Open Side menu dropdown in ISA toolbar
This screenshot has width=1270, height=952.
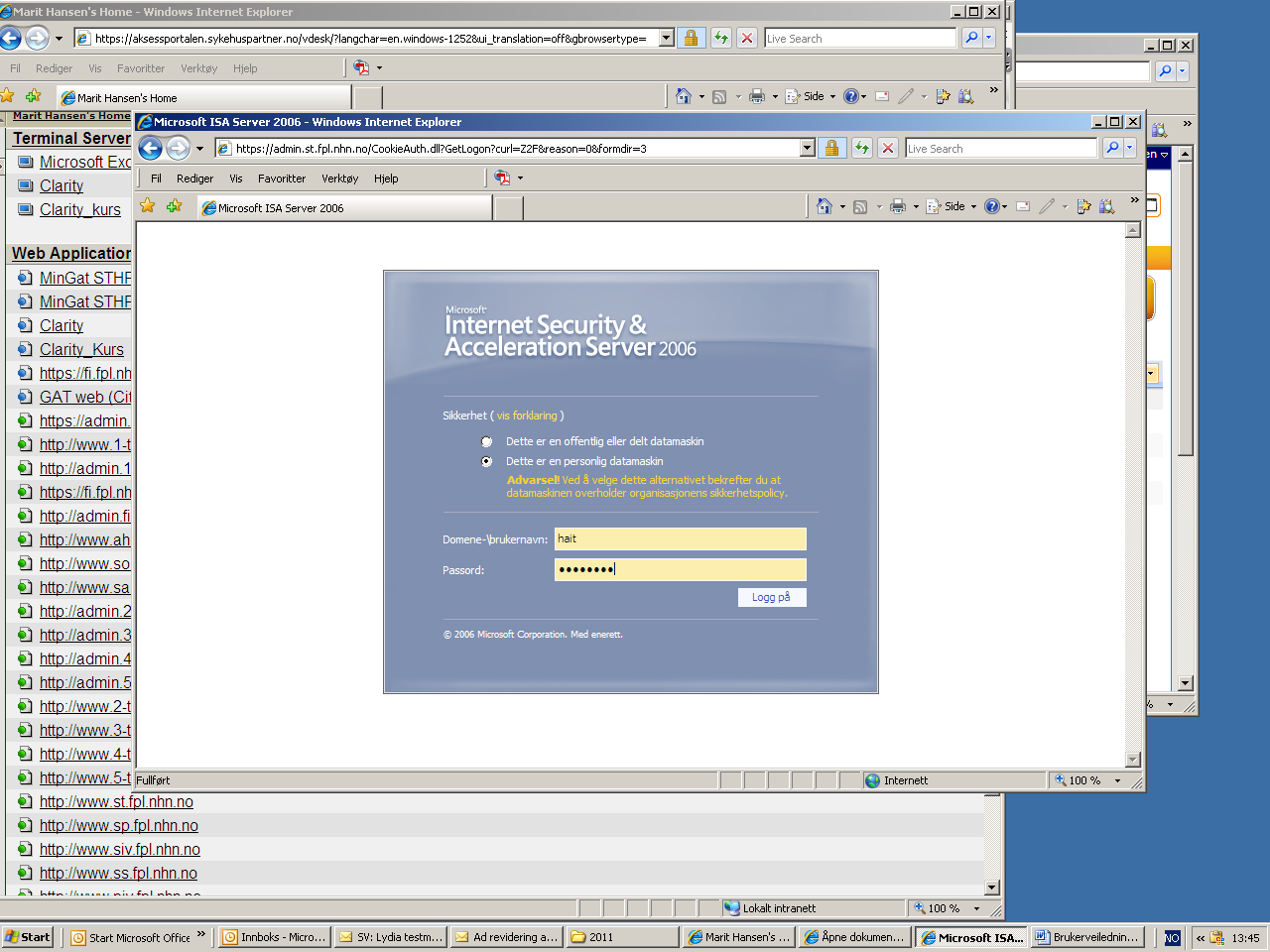coord(973,206)
